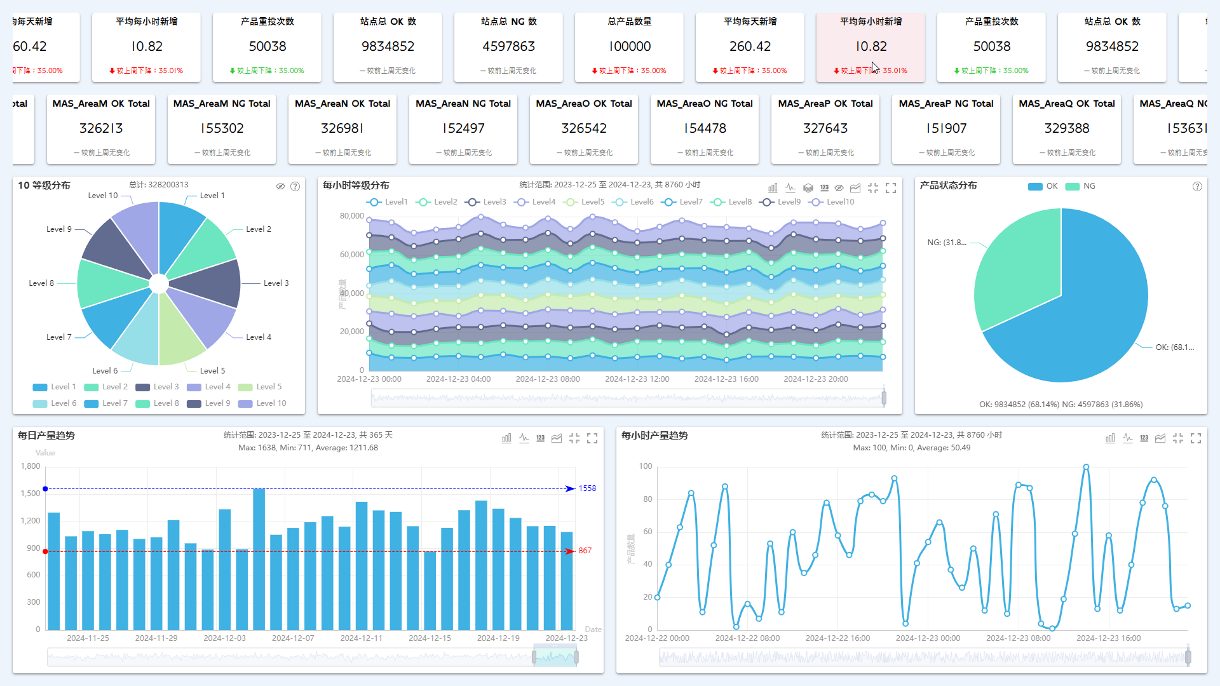Image resolution: width=1220 pixels, height=686 pixels.
Task: Expand 每日产量趋势 chart to fullscreen
Action: [592, 437]
